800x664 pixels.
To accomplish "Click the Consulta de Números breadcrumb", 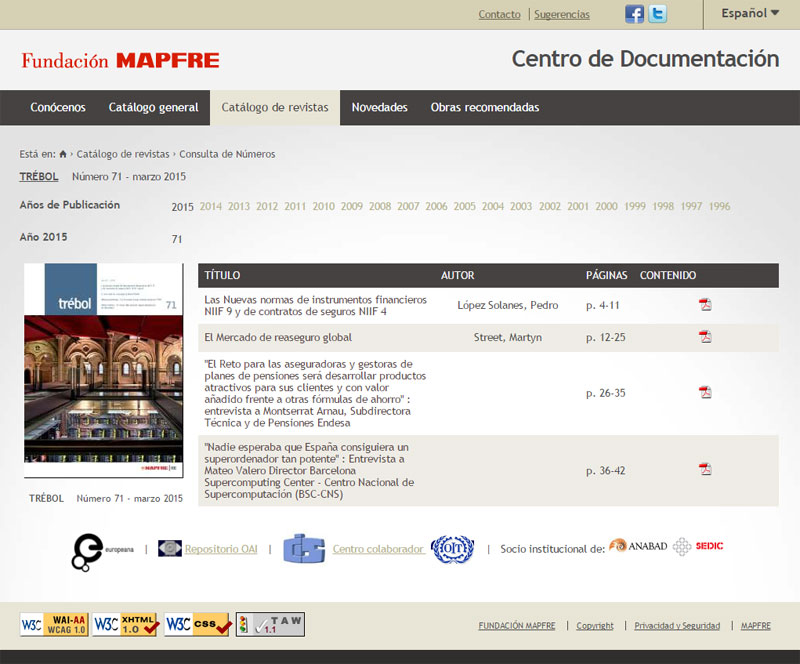I will pos(227,154).
